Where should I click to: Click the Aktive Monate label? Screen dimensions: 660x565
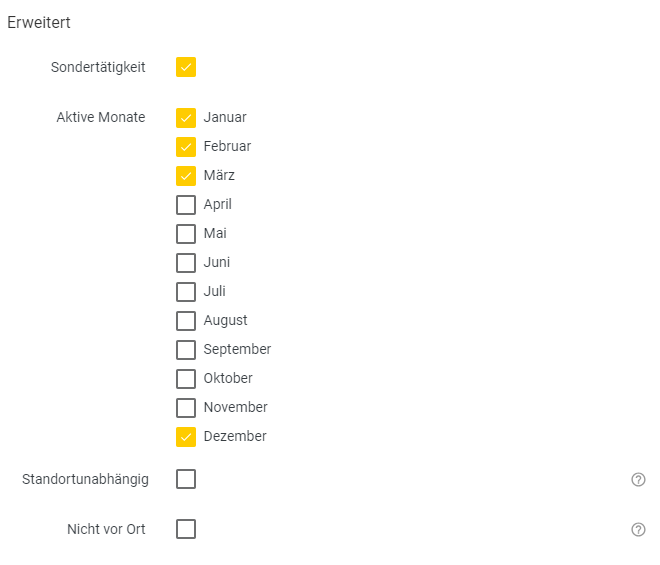tap(101, 117)
